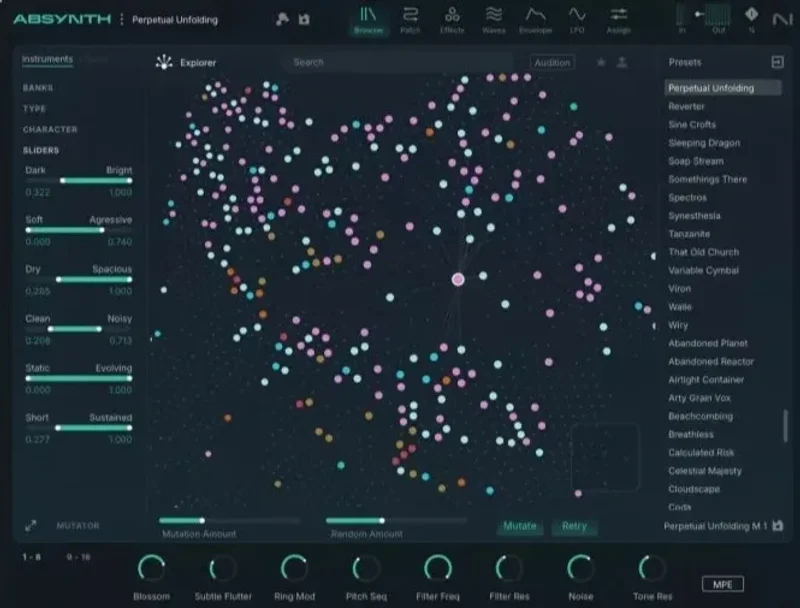
Task: Click the Retry button
Action: point(574,526)
